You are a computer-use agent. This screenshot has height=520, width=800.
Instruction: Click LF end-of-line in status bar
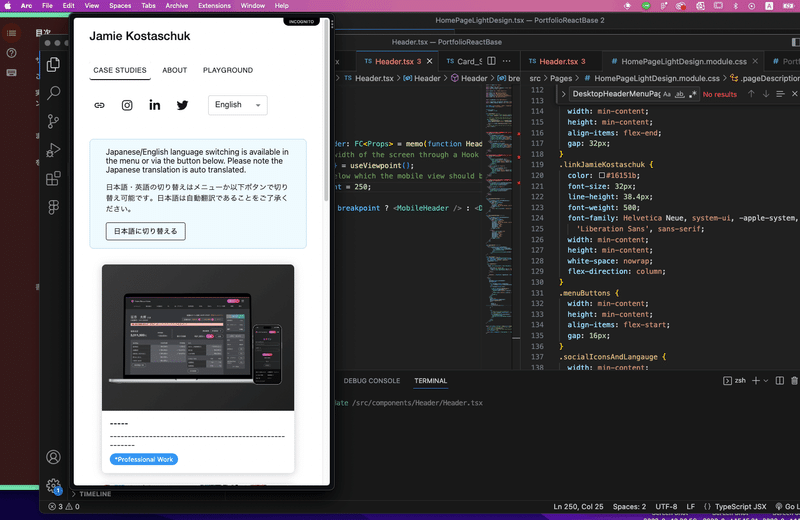tap(690, 507)
